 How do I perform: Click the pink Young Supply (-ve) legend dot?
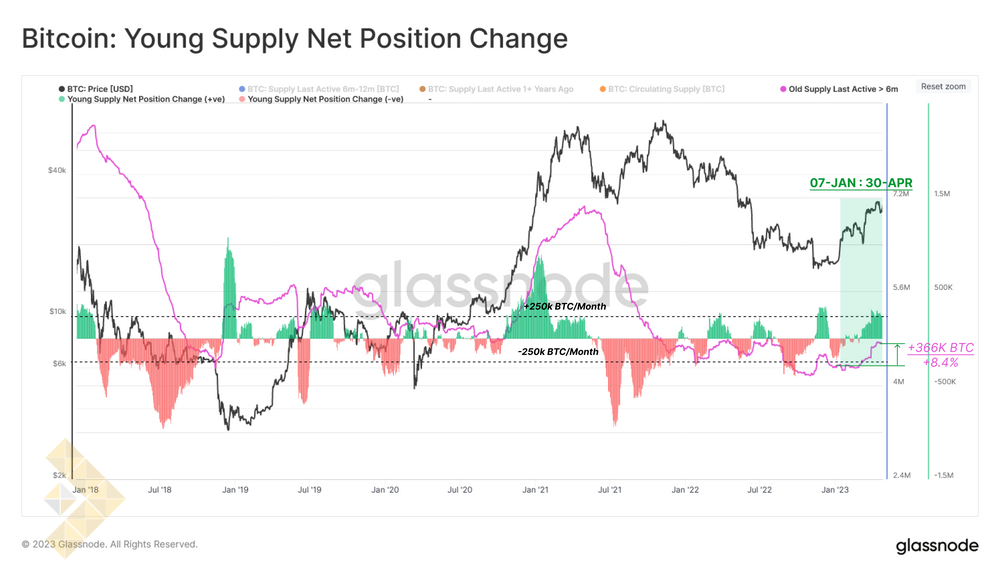[x=242, y=100]
